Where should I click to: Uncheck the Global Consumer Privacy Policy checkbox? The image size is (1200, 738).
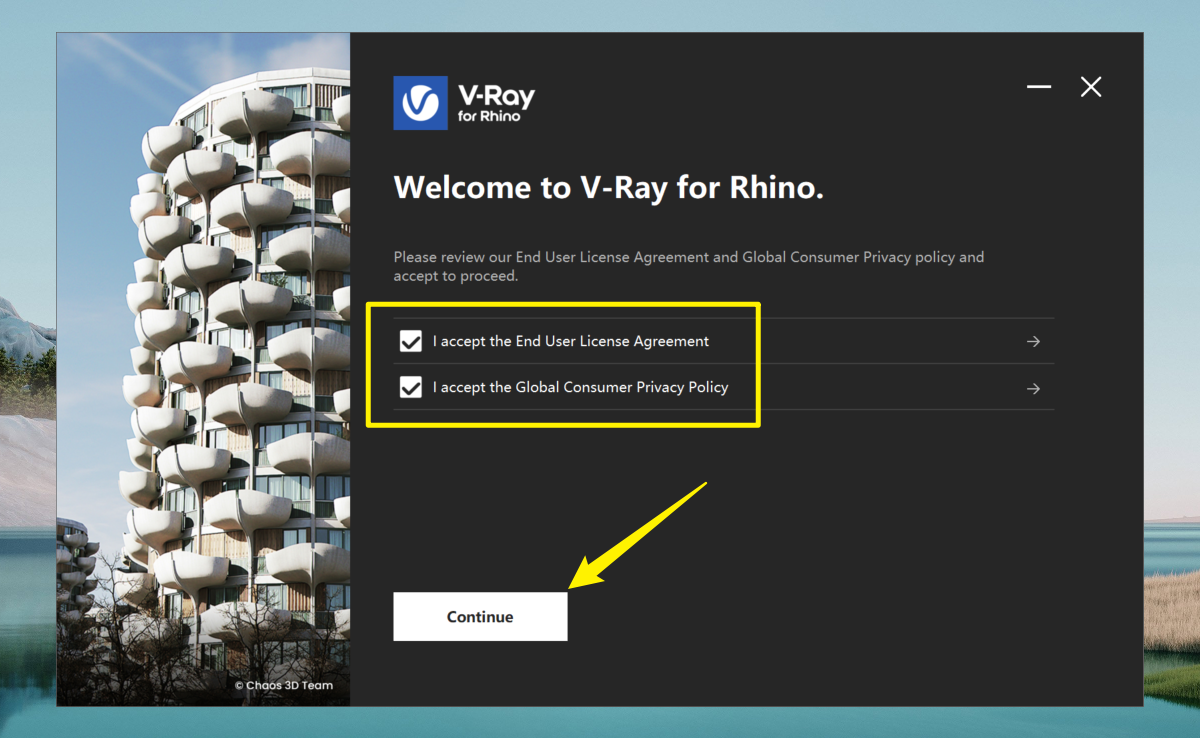410,388
